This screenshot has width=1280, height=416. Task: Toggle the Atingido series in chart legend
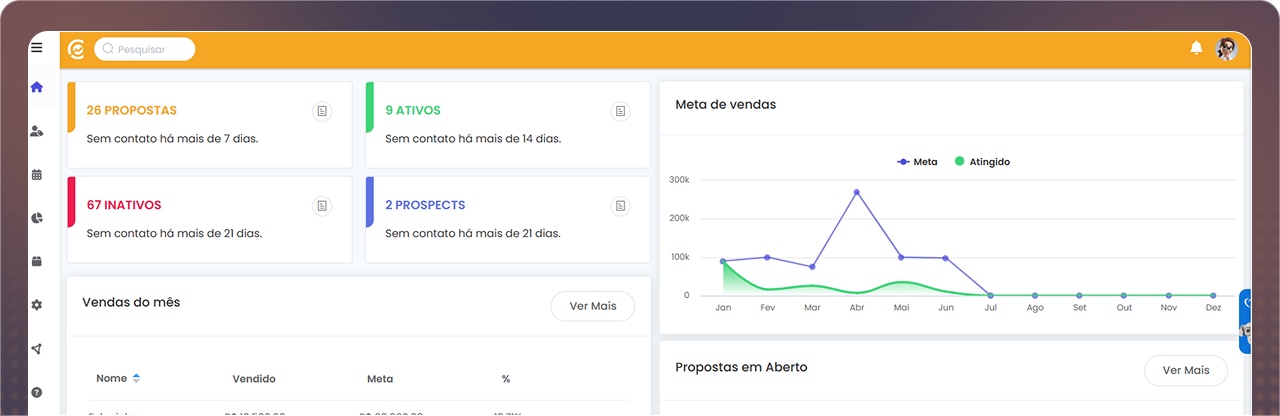pos(982,162)
